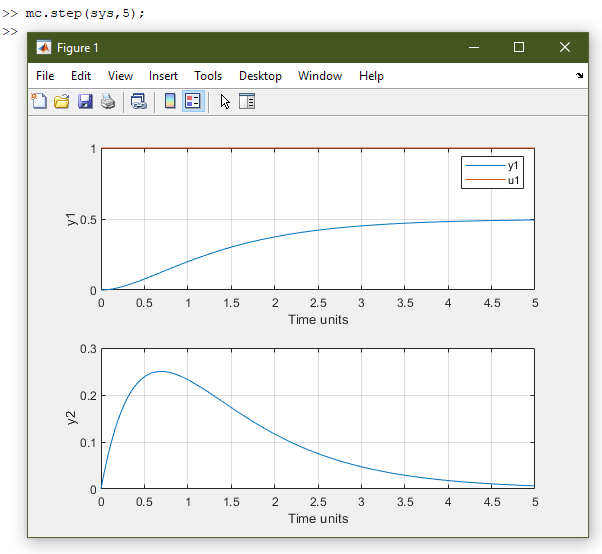This screenshot has width=602, height=554.
Task: Open the Desktop menu
Action: tap(260, 76)
